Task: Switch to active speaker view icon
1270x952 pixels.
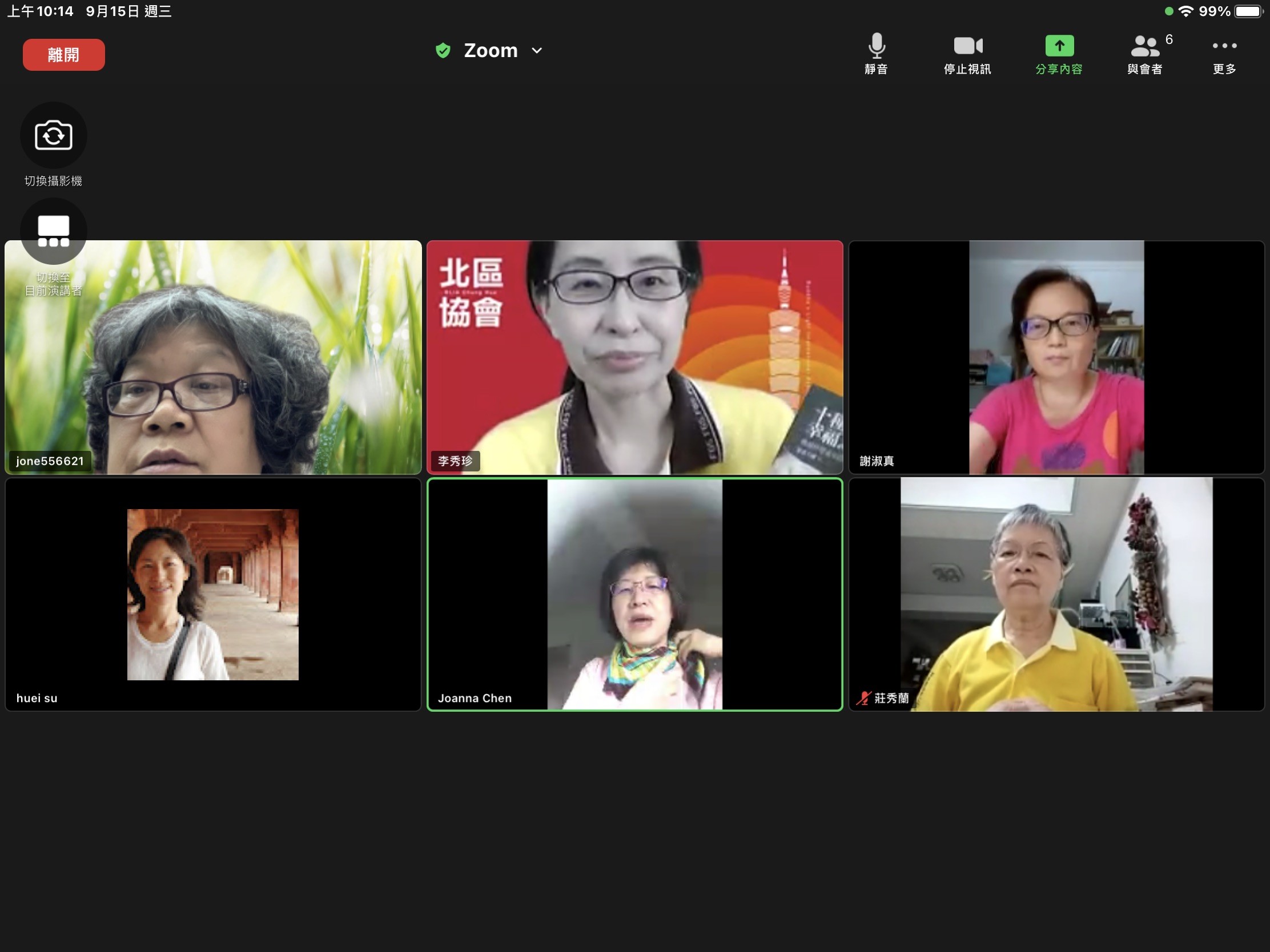Action: pos(54,231)
